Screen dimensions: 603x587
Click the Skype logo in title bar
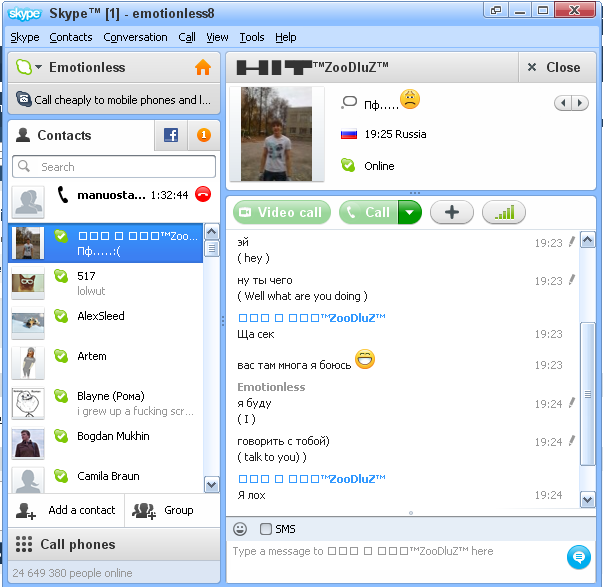25,14
